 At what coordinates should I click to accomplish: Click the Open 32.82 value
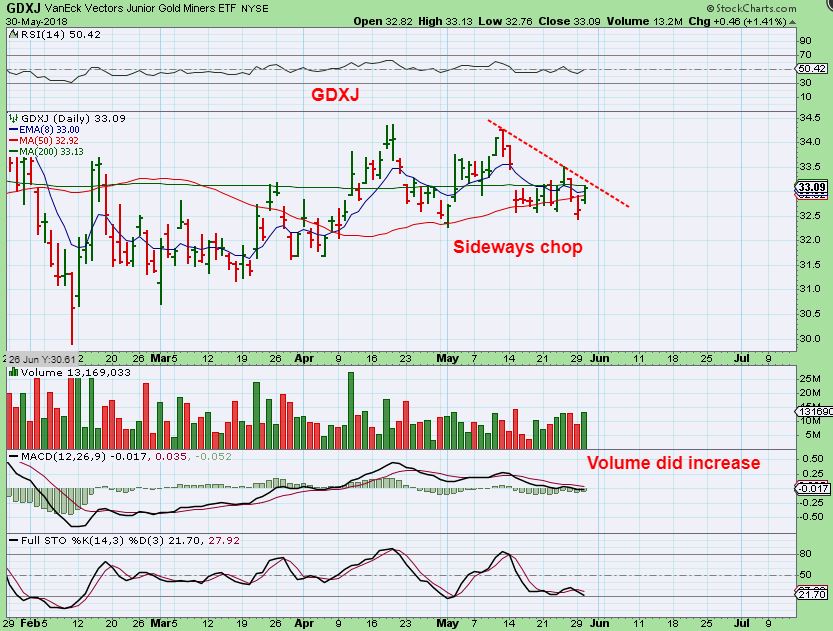pyautogui.click(x=383, y=21)
